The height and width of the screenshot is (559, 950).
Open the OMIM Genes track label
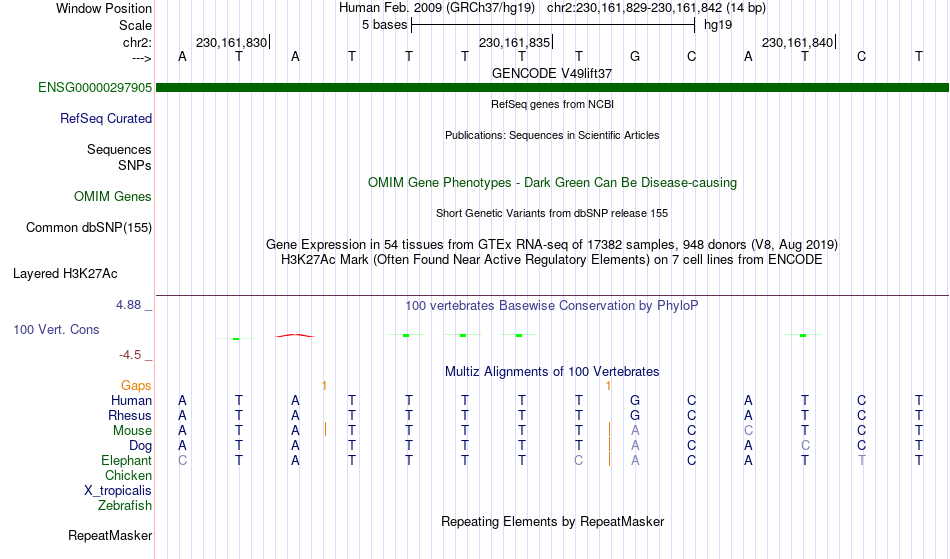(x=113, y=196)
